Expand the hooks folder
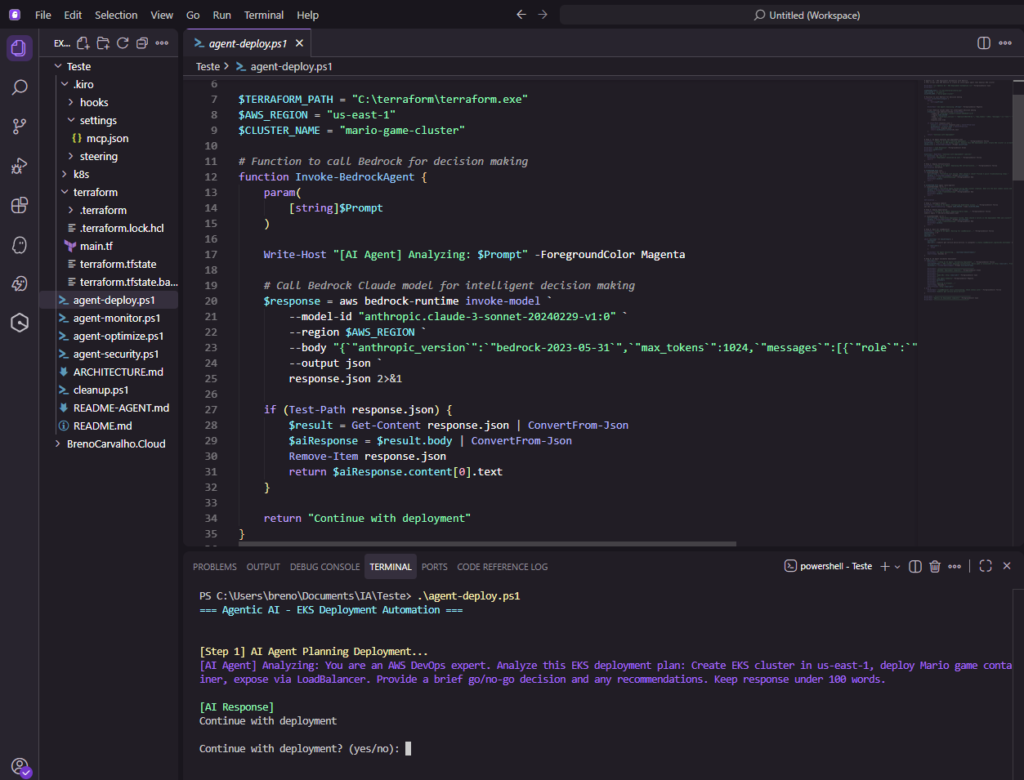This screenshot has height=780, width=1024. coord(93,102)
